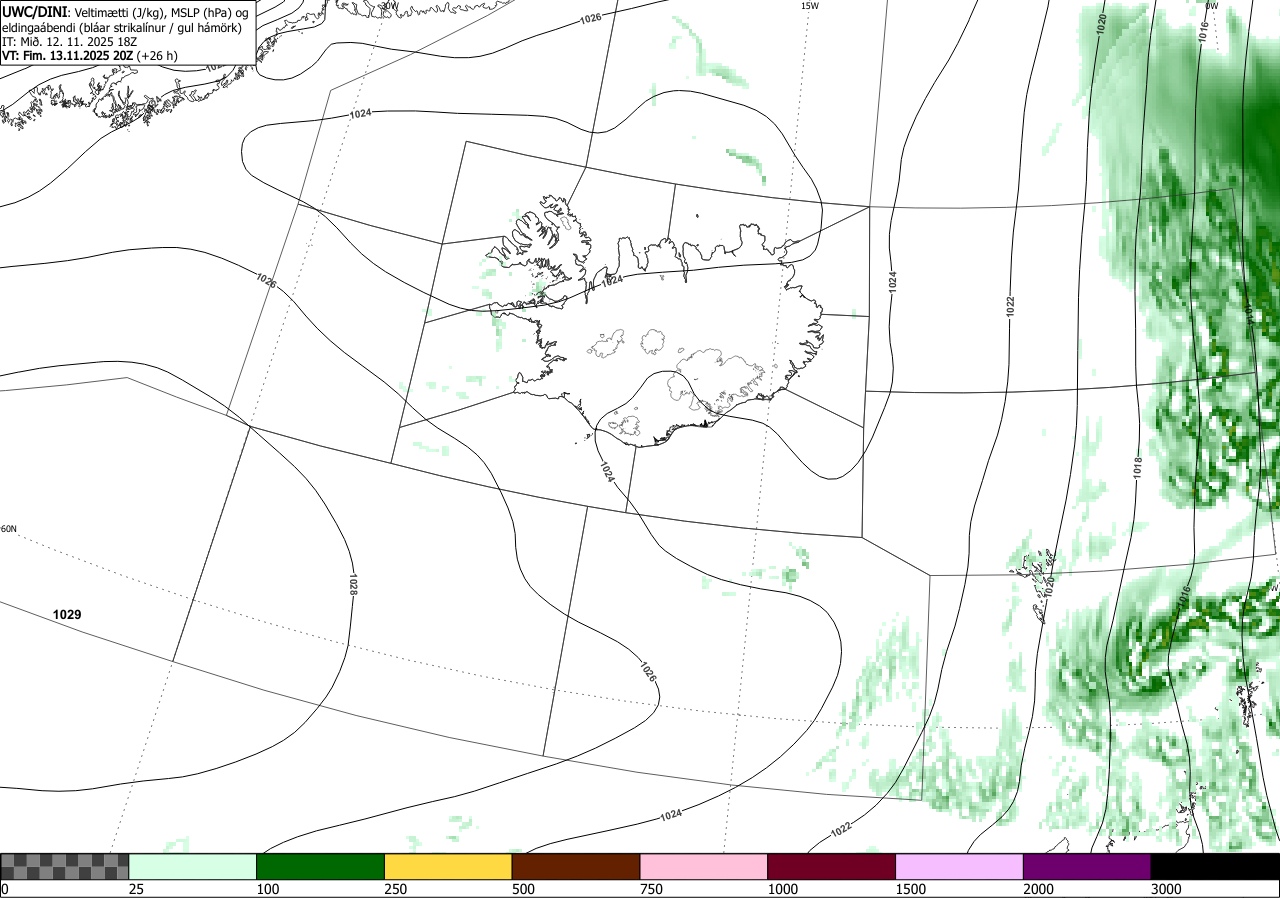Image resolution: width=1280 pixels, height=898 pixels.
Task: Select the "VT: Fim. 13.11.2025 20Z (+26 h)" line
Action: coord(90,56)
